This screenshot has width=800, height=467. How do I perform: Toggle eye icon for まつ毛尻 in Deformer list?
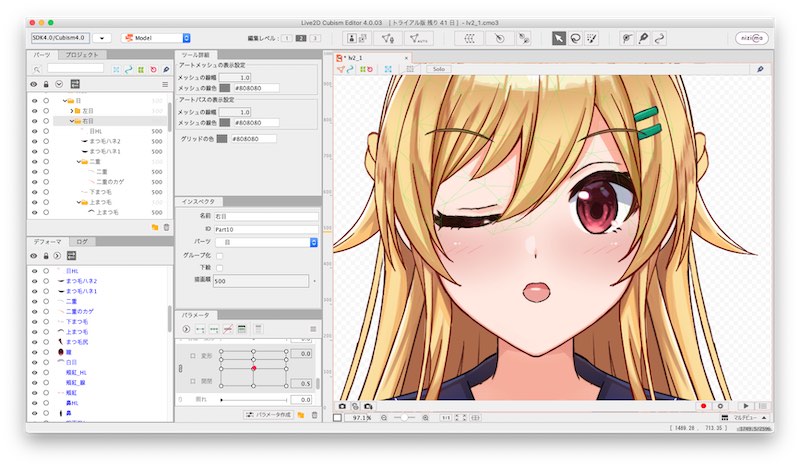click(34, 342)
